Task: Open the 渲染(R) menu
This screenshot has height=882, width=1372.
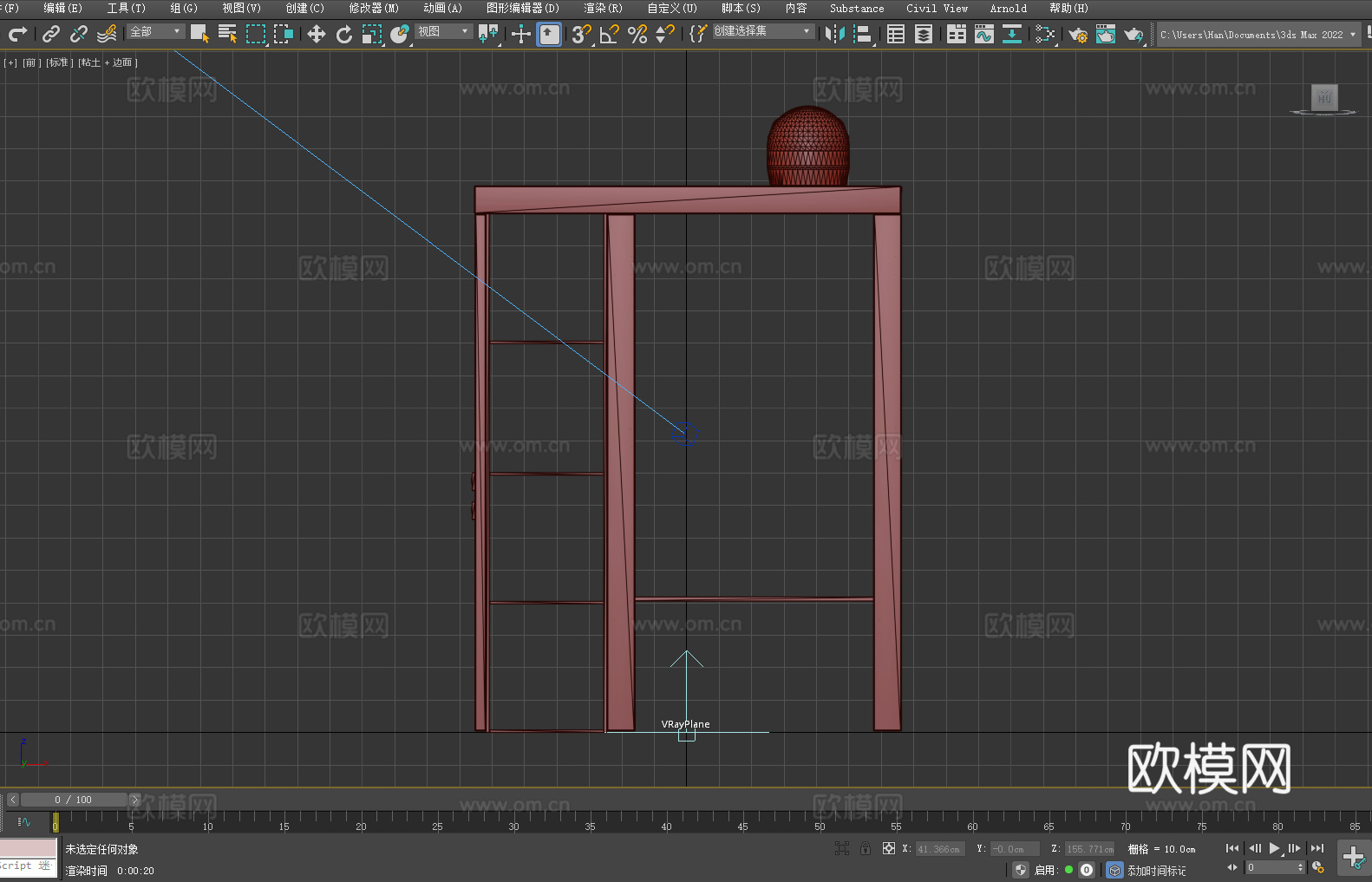Action: pos(603,8)
